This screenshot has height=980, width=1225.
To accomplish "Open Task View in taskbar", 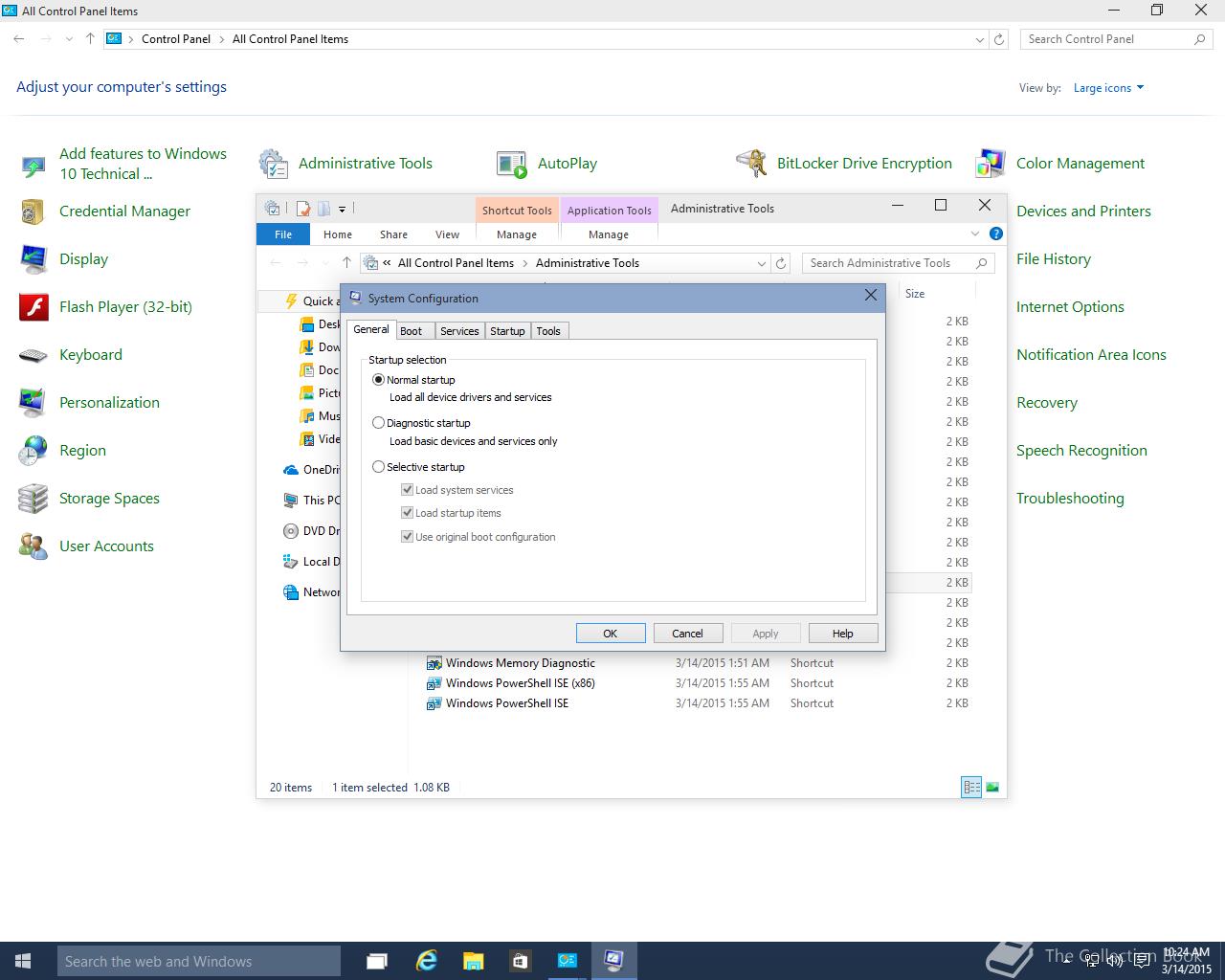I will point(377,961).
